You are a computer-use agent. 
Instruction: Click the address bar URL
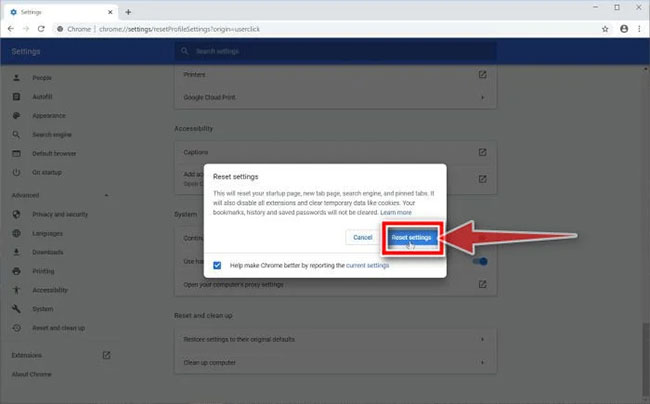(179, 29)
